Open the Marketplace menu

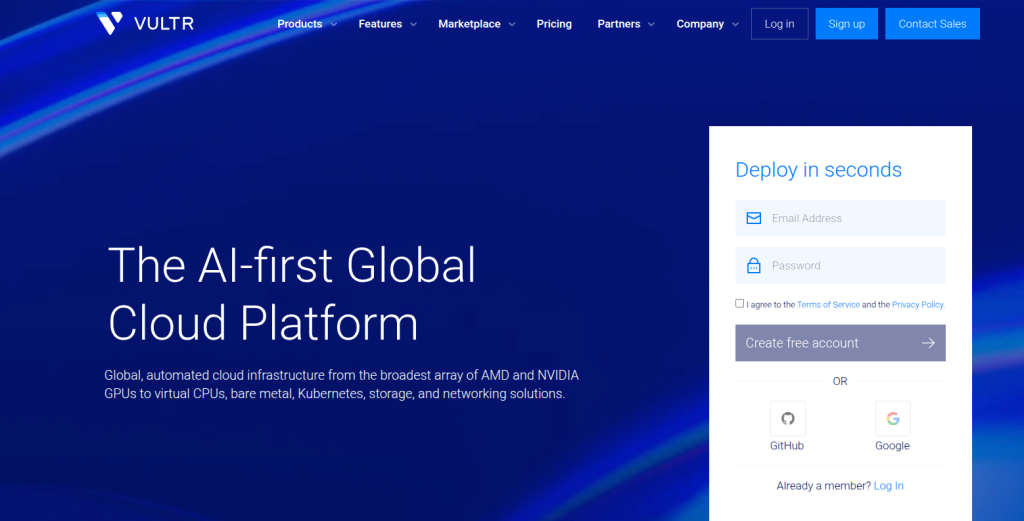(x=469, y=24)
